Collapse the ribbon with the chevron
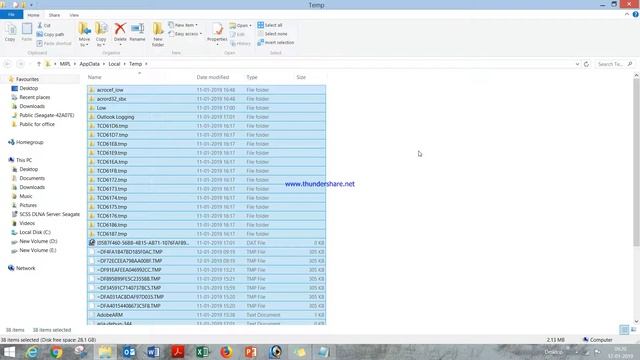The width and height of the screenshot is (640, 360). coord(627,14)
